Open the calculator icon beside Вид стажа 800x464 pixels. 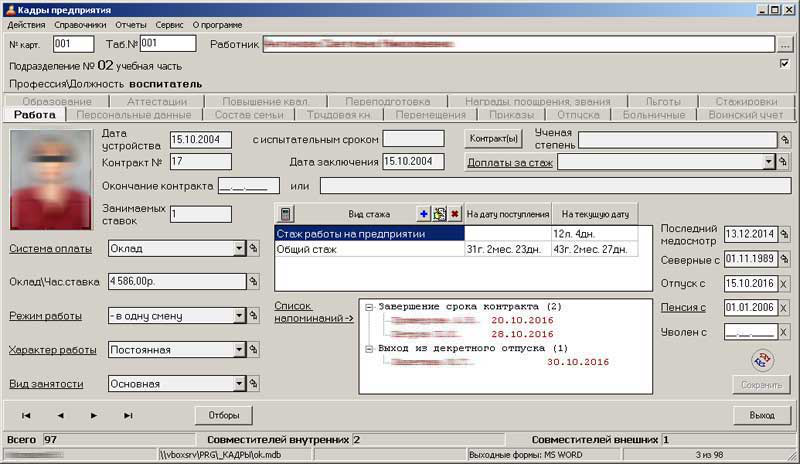[x=286, y=214]
